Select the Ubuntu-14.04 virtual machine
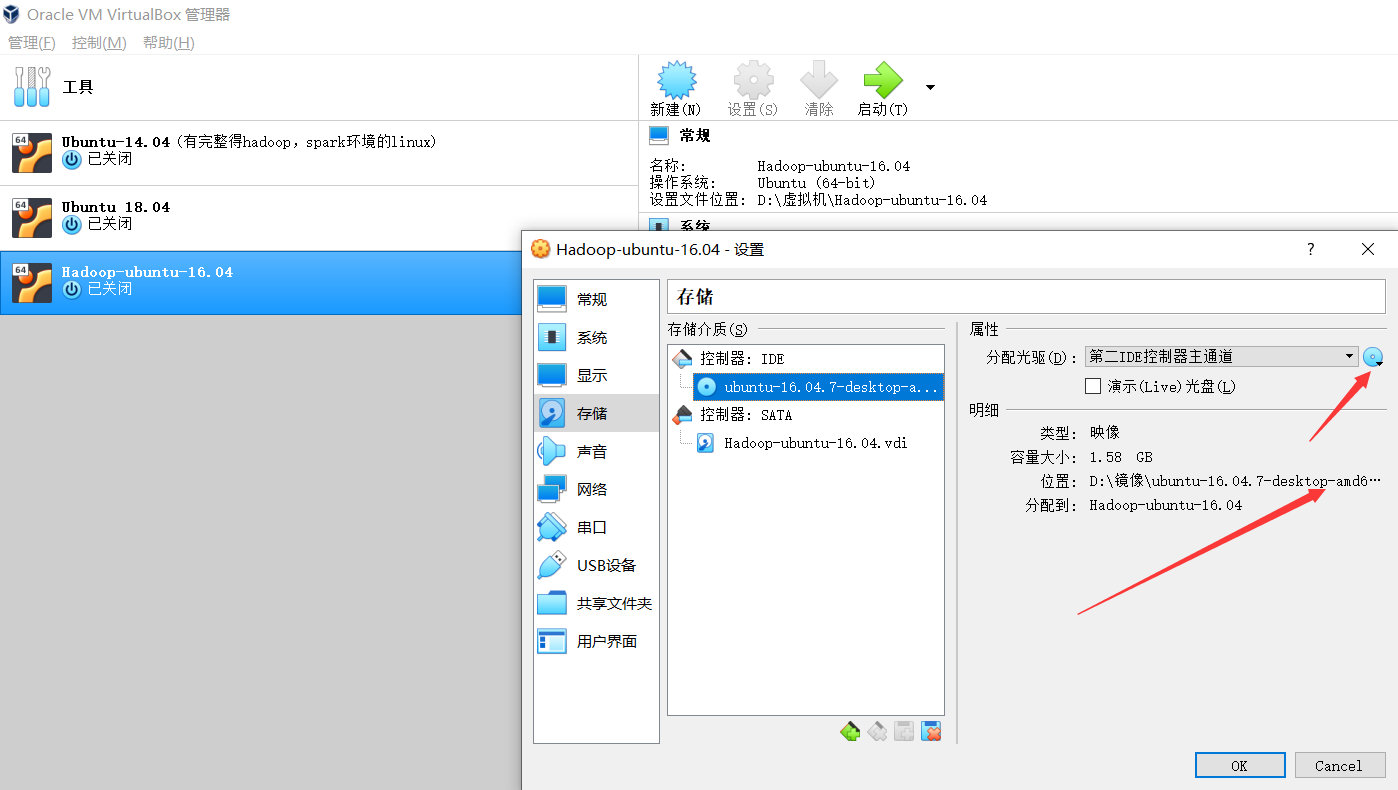The width and height of the screenshot is (1398, 790). (x=319, y=153)
